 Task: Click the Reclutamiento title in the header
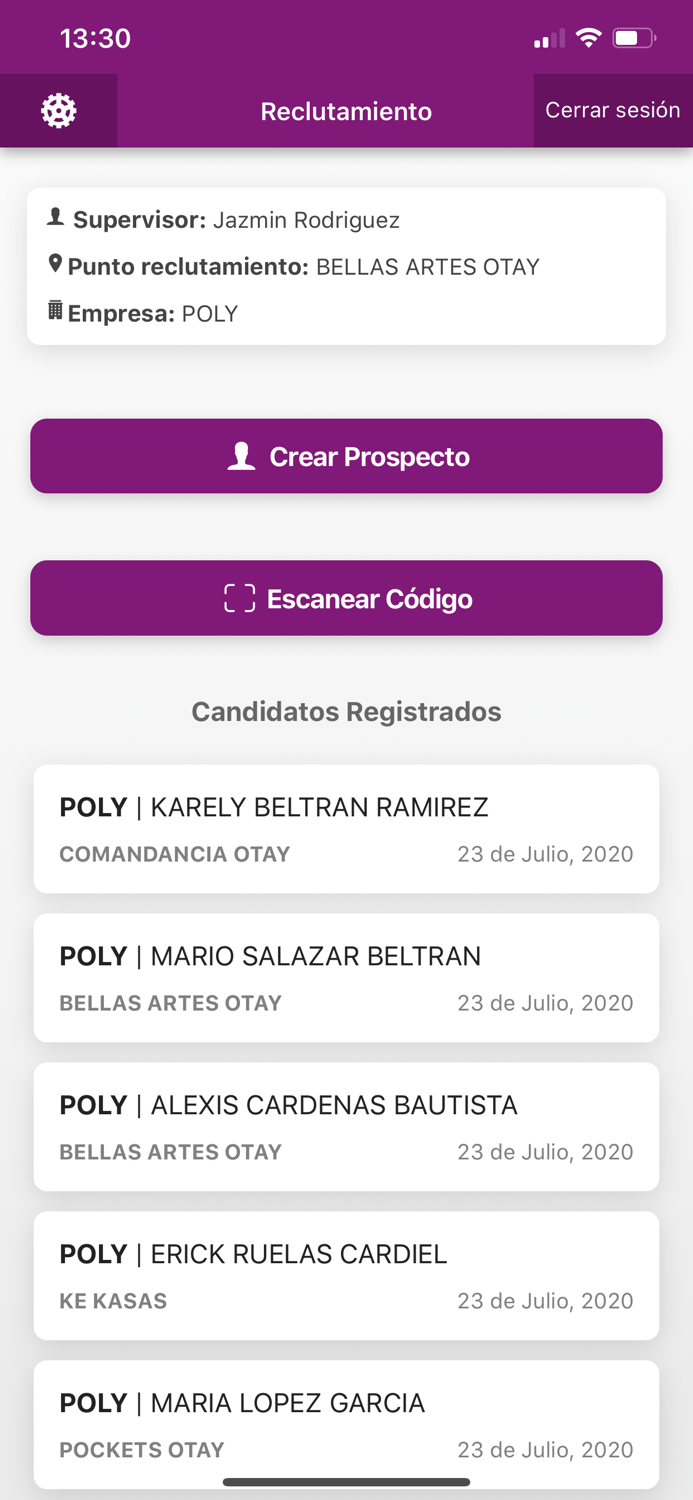[x=346, y=111]
